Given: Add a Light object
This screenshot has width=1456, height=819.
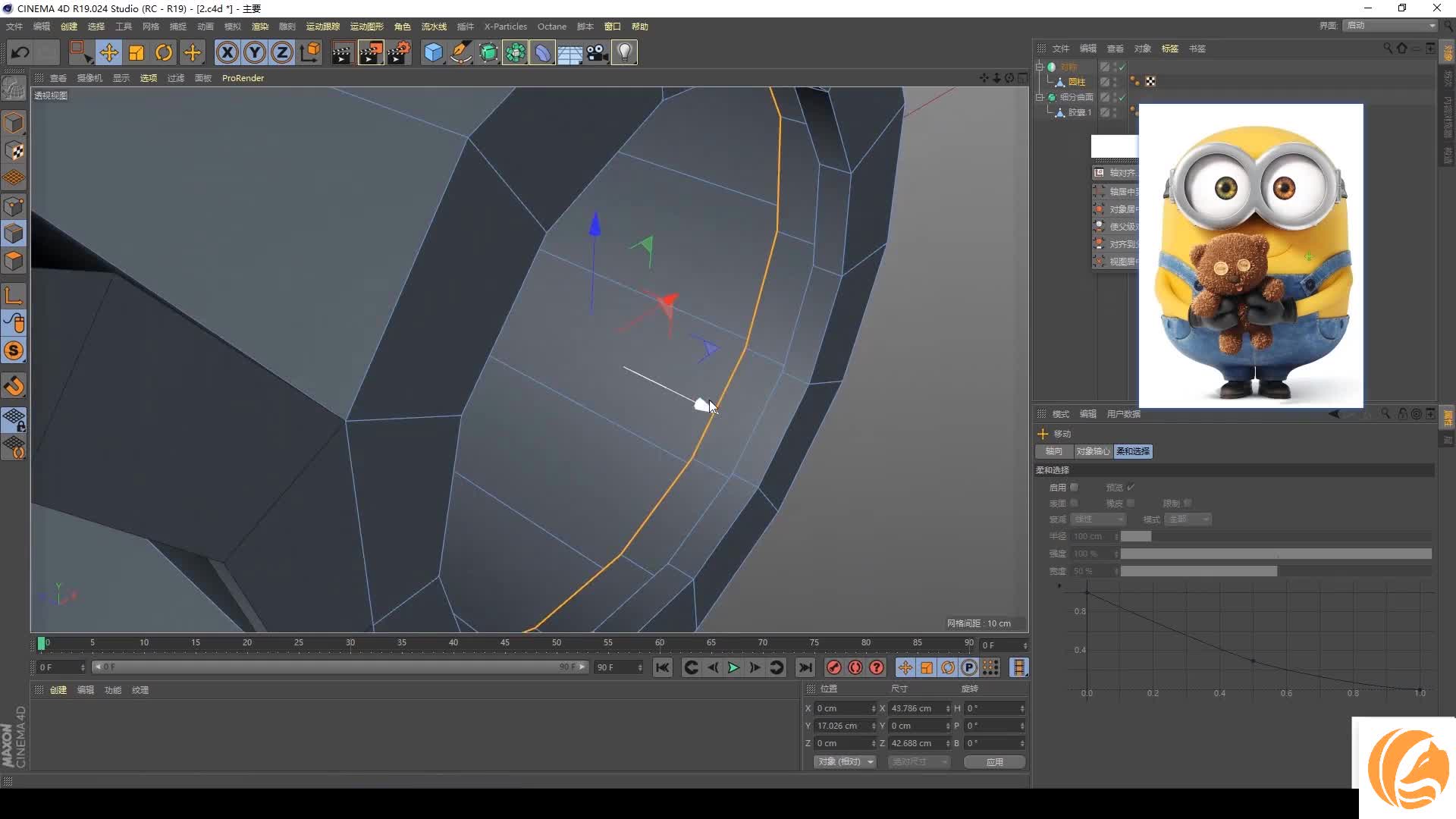Looking at the screenshot, I should (x=624, y=52).
